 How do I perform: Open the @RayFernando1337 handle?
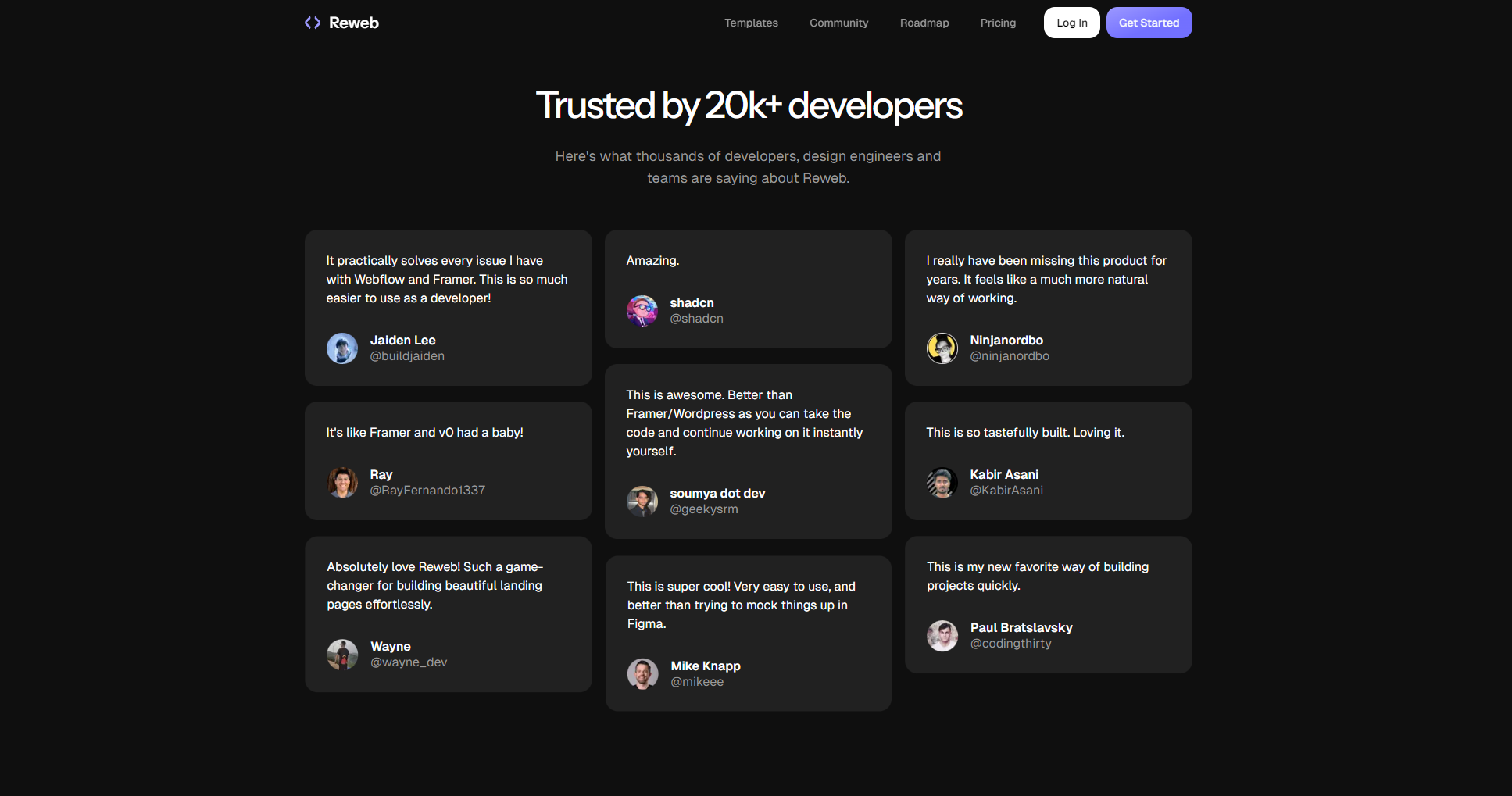pos(427,491)
